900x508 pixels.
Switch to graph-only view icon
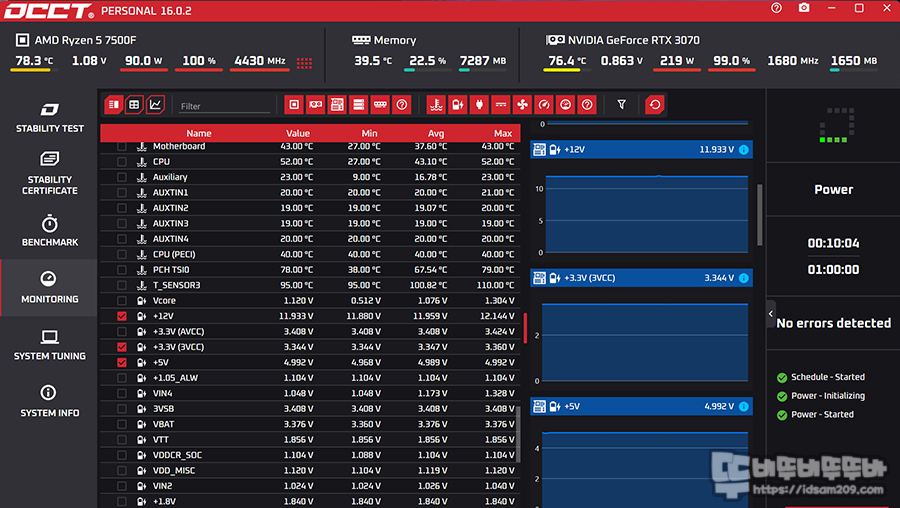click(156, 104)
